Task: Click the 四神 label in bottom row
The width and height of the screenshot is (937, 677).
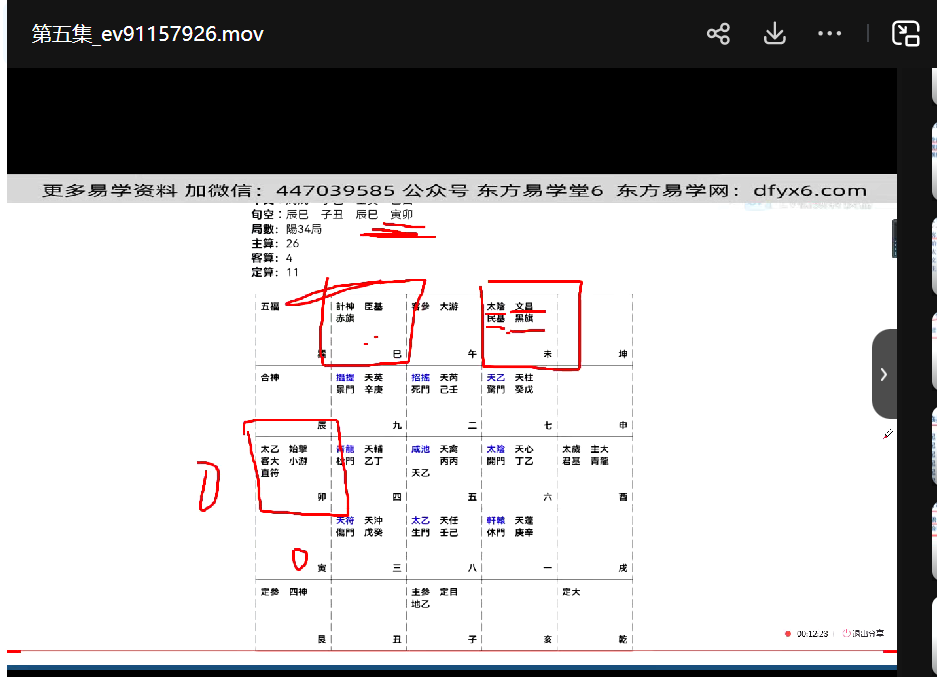Action: coord(298,592)
